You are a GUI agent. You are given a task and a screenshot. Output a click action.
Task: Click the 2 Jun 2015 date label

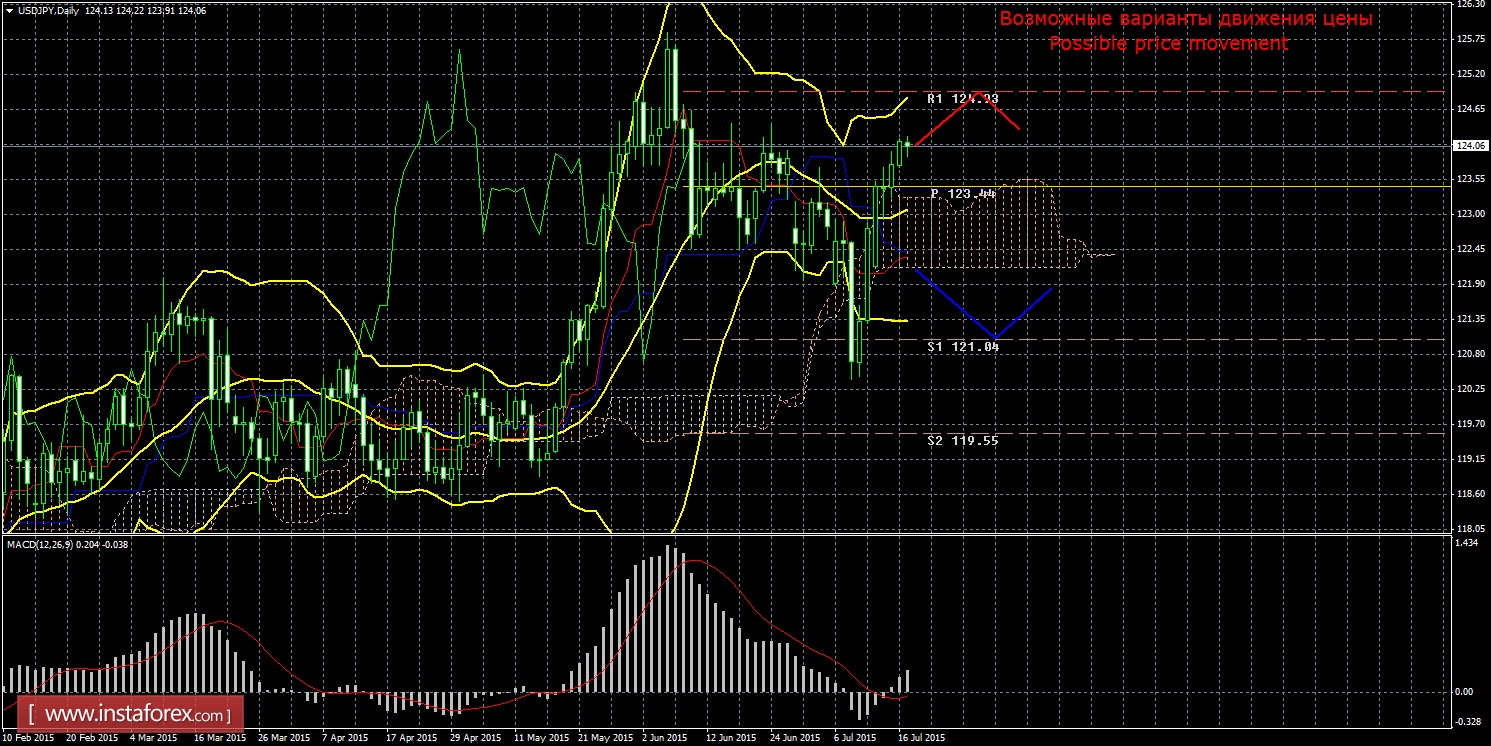(663, 738)
